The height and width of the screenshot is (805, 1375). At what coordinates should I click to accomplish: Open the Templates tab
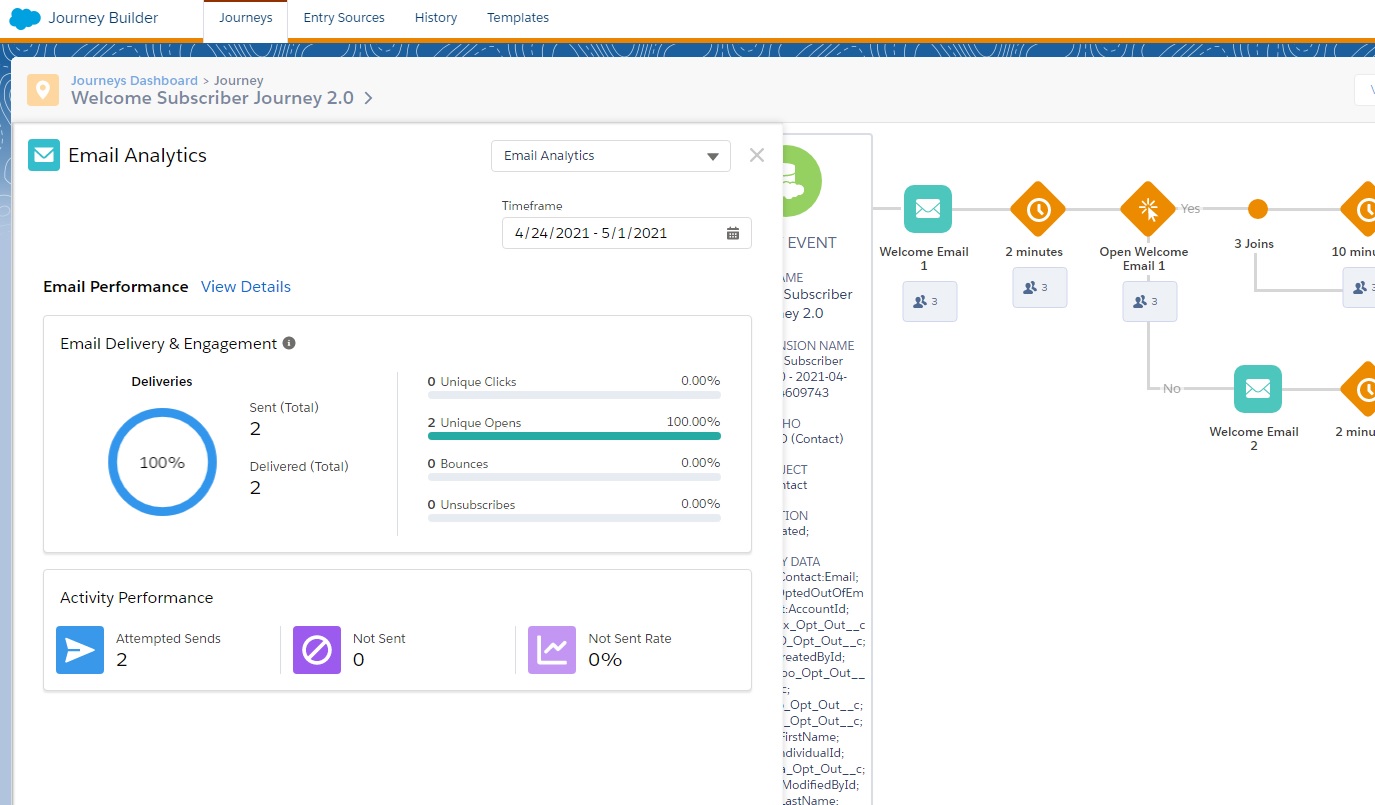518,18
